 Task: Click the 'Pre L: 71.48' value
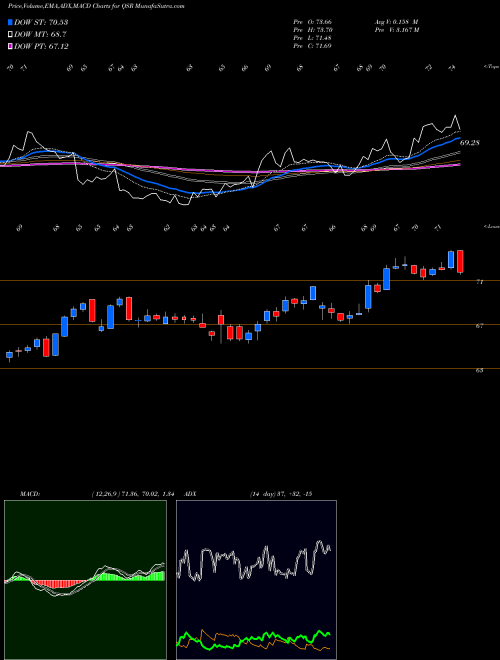click(312, 38)
